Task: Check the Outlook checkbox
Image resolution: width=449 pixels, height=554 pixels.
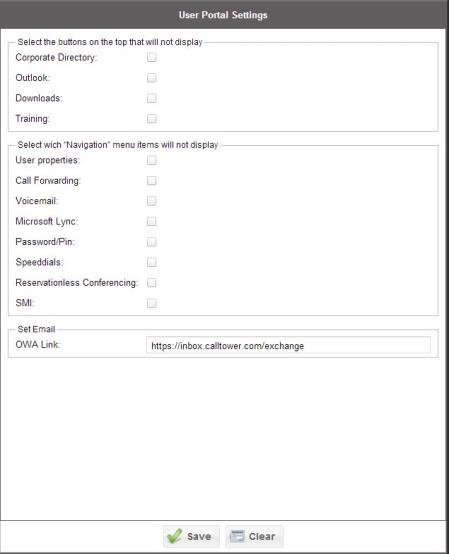Action: pyautogui.click(x=152, y=78)
